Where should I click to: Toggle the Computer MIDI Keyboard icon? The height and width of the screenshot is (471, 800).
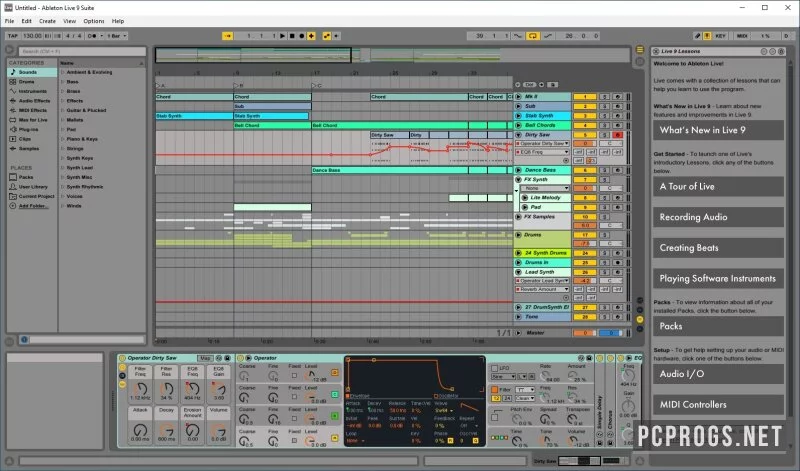(x=707, y=36)
